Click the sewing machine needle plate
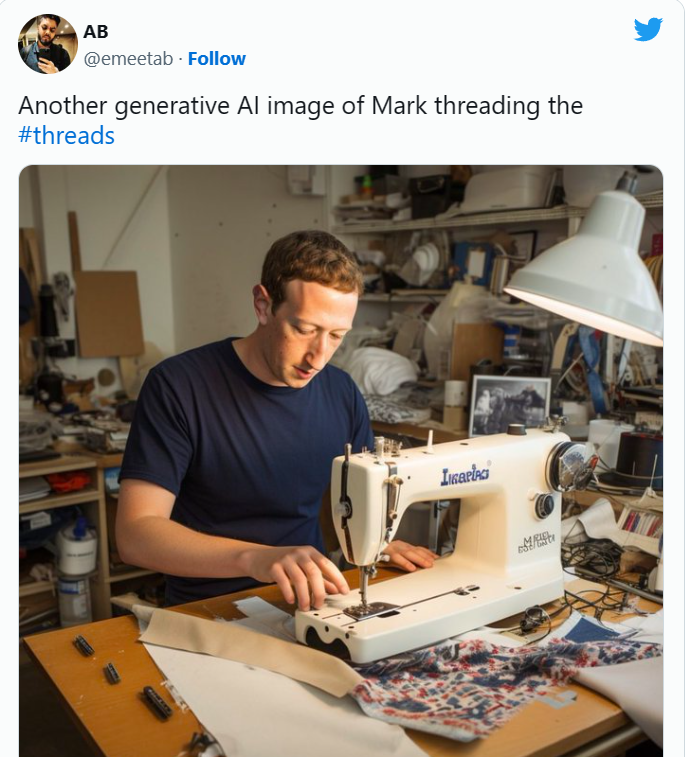Viewport: 686px width, 757px height. 370,610
